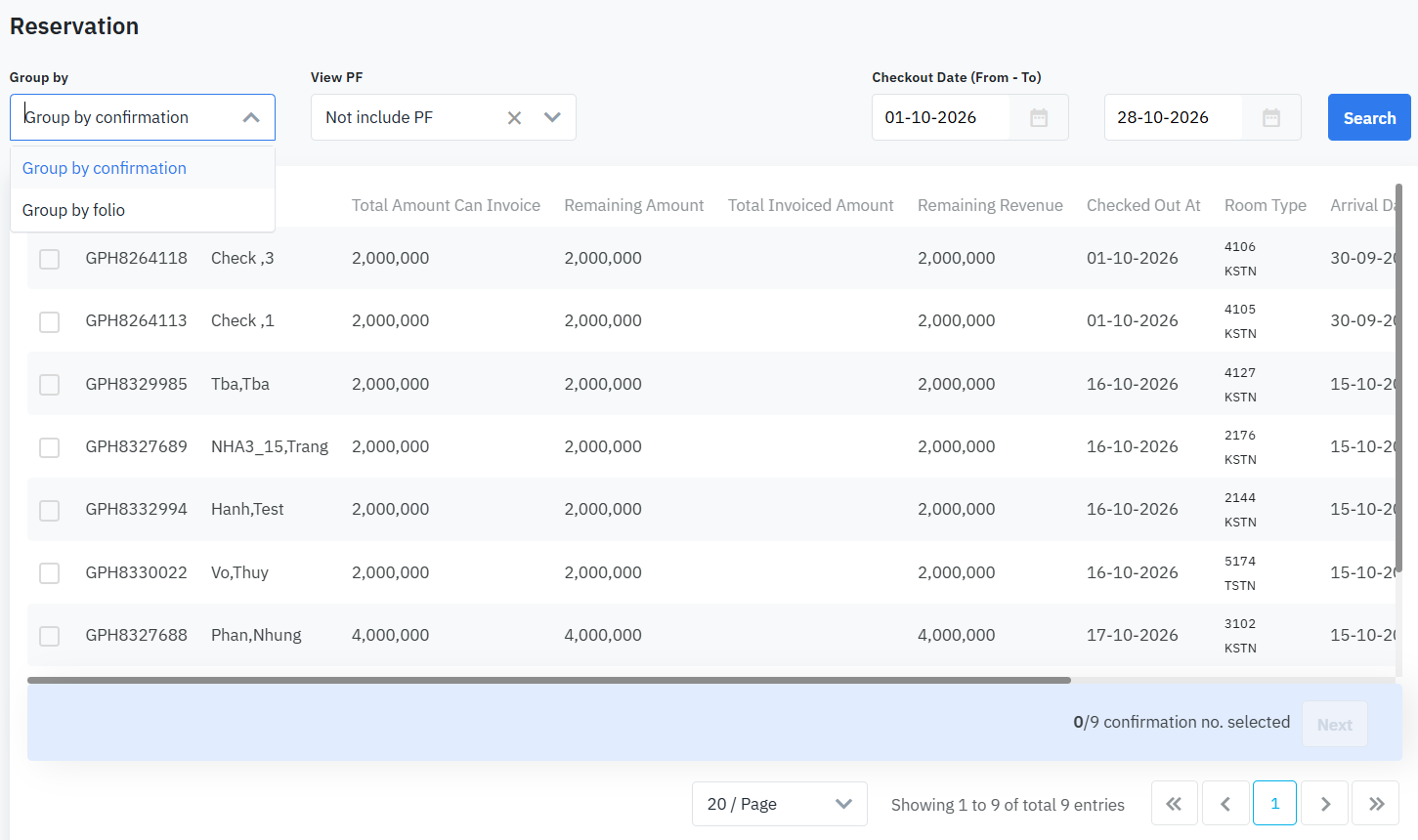
Task: Click the horizontal table scrollbar
Action: (x=549, y=680)
